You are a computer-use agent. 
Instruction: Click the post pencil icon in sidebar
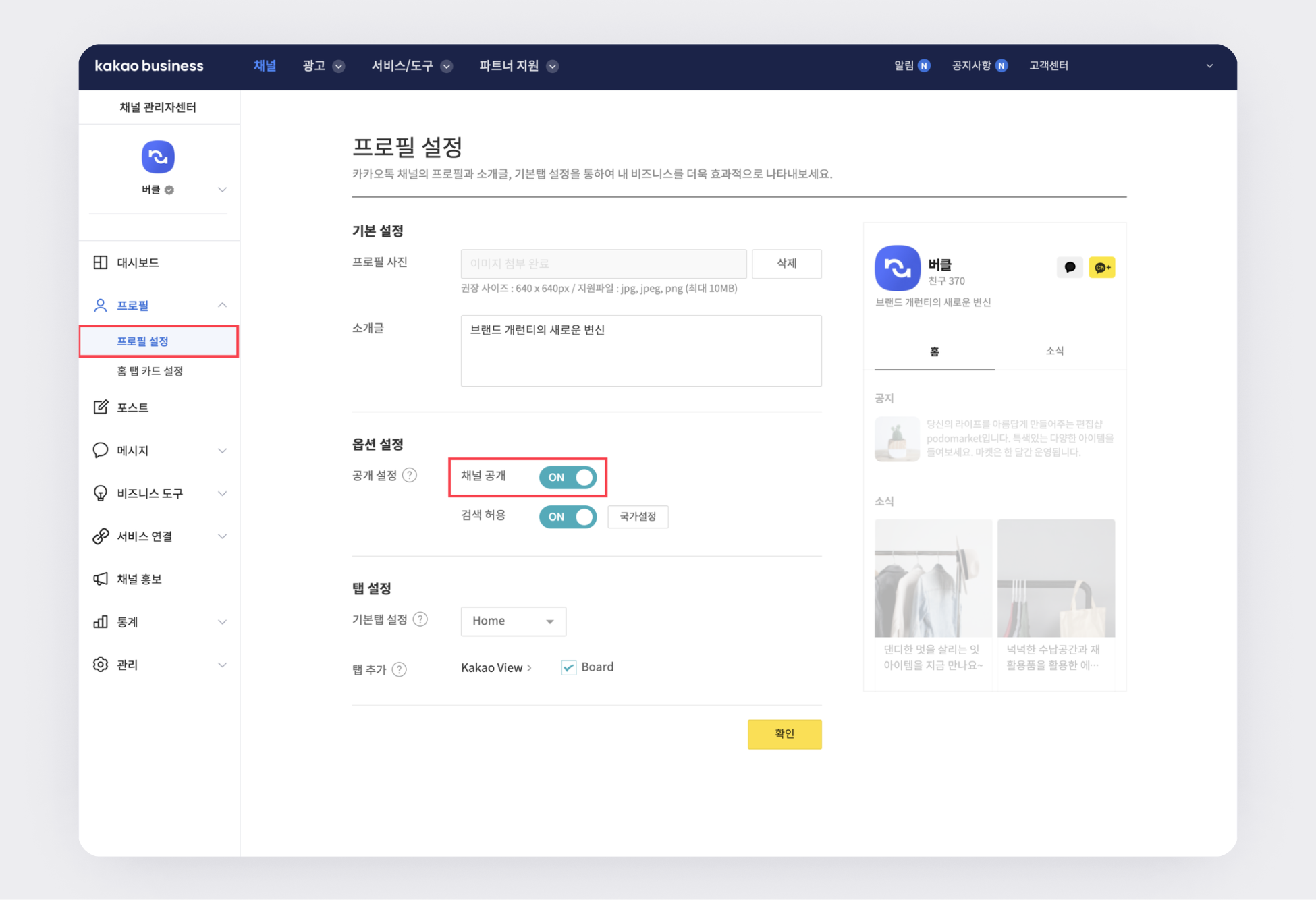pos(101,407)
